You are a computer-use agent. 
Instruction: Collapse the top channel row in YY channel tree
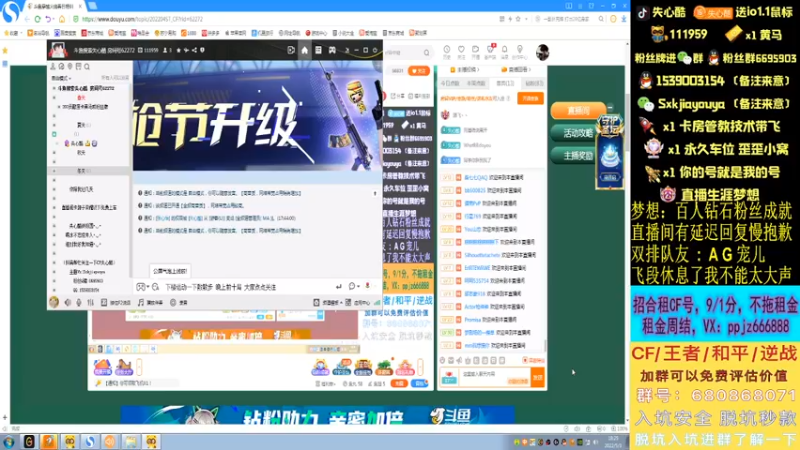(54, 88)
